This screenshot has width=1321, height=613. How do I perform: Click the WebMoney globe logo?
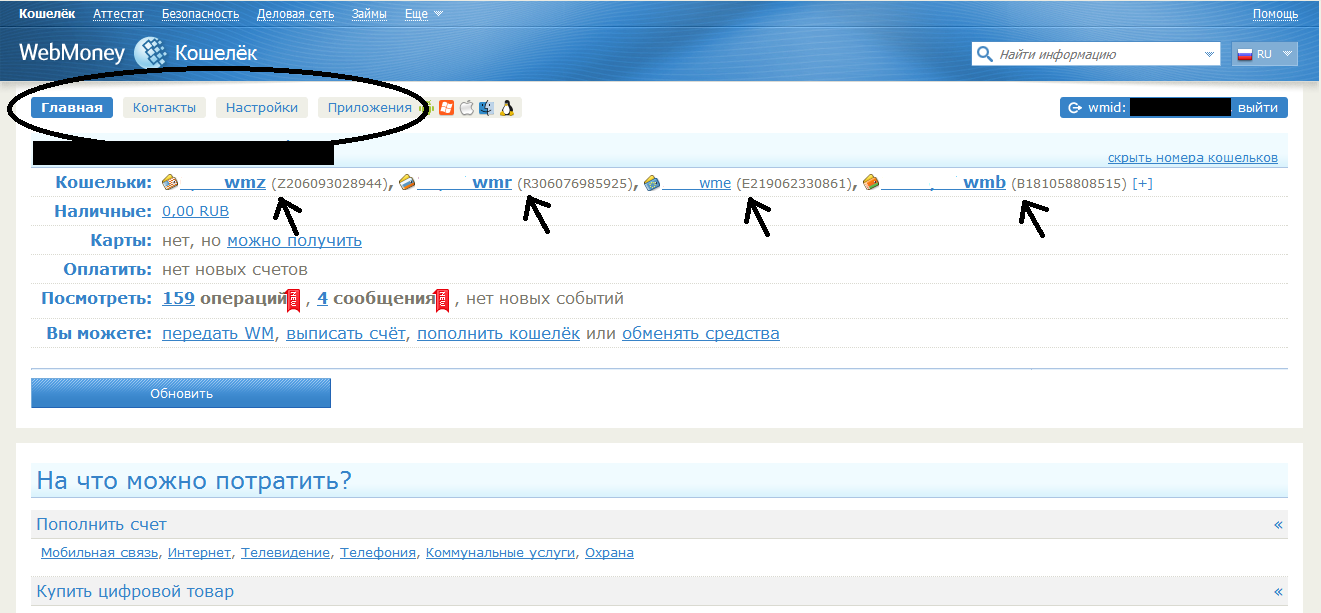pyautogui.click(x=150, y=53)
